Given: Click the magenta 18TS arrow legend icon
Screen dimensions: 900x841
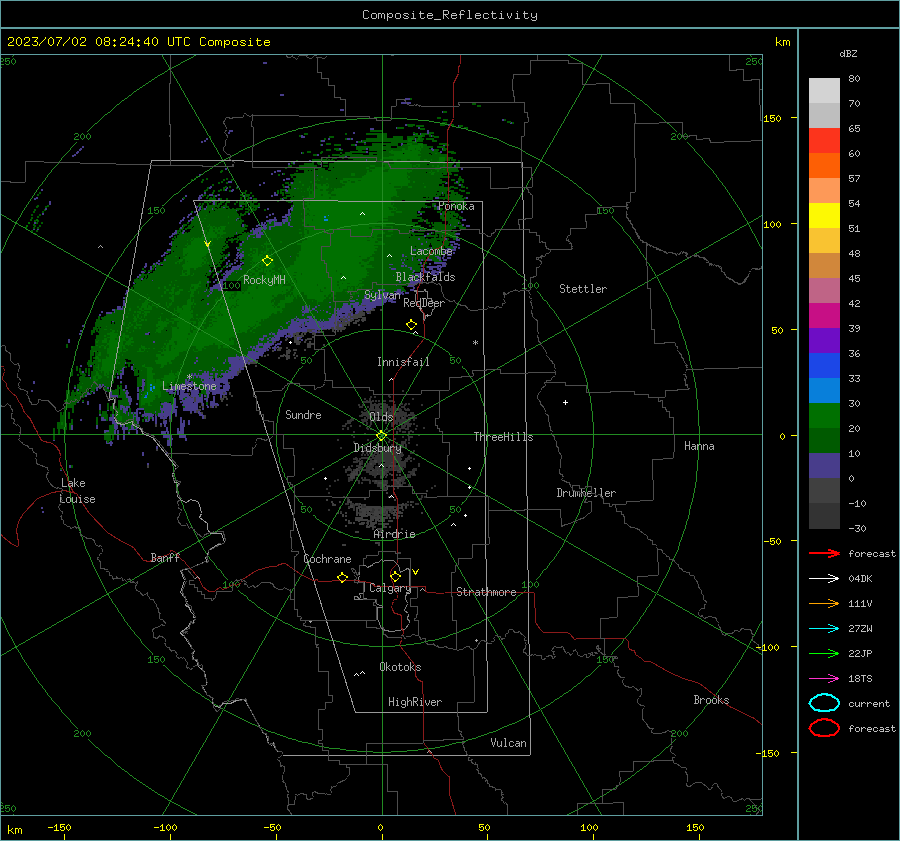Looking at the screenshot, I should tap(824, 679).
